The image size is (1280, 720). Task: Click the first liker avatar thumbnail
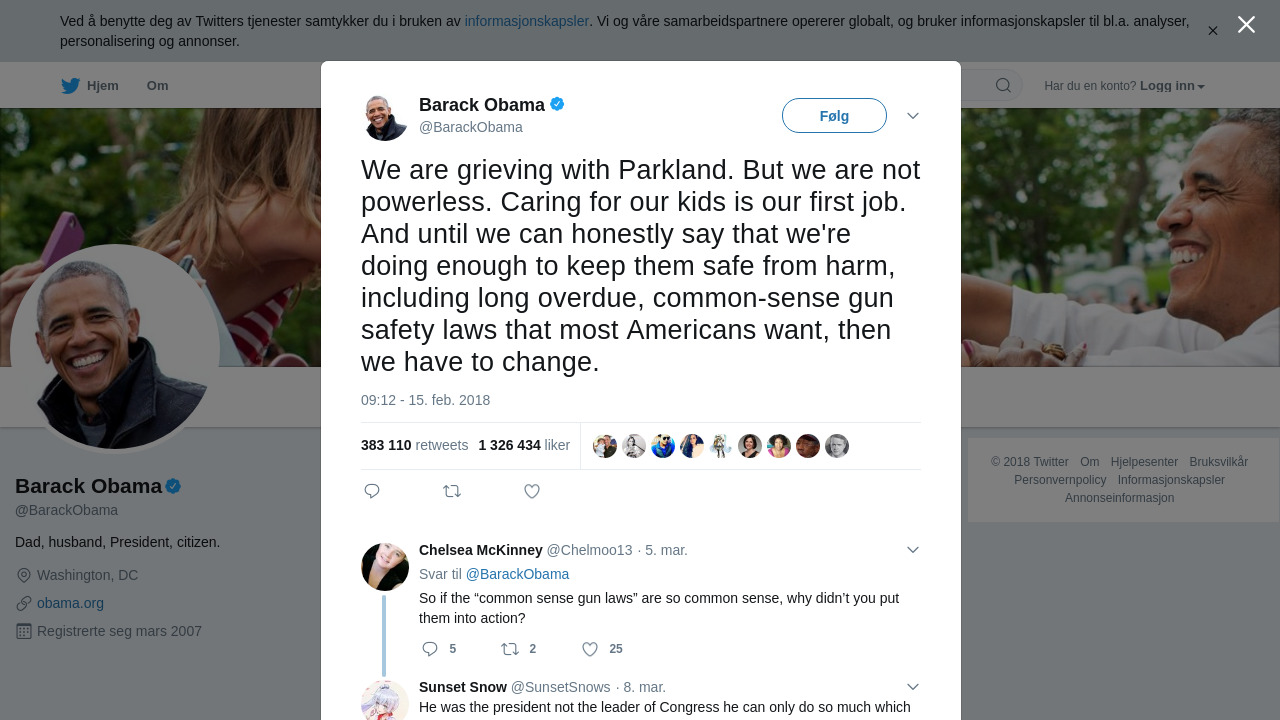(x=605, y=446)
